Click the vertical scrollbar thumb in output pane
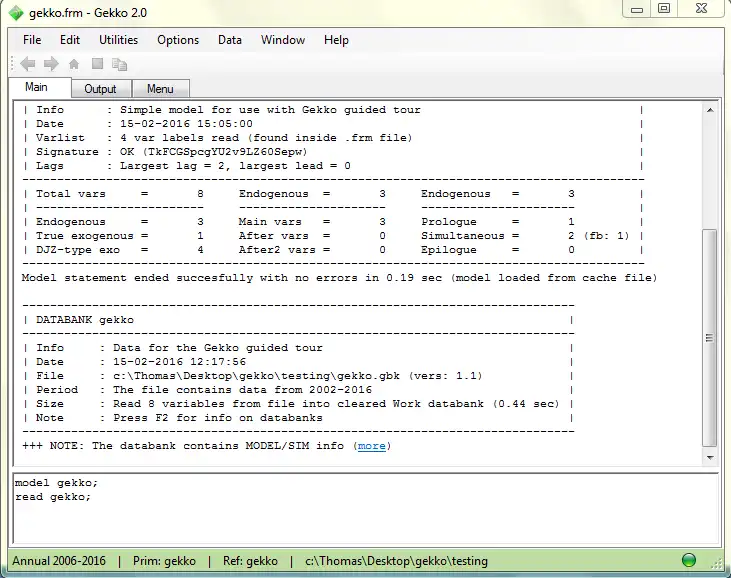 click(710, 337)
